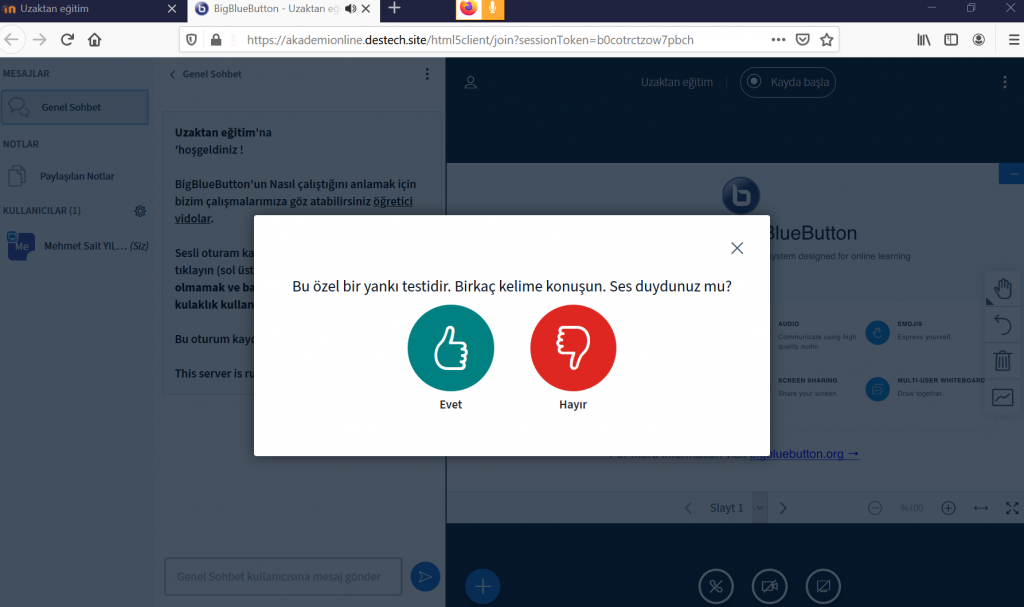Make presentation fullscreen
The image size is (1024, 607).
(x=1012, y=508)
